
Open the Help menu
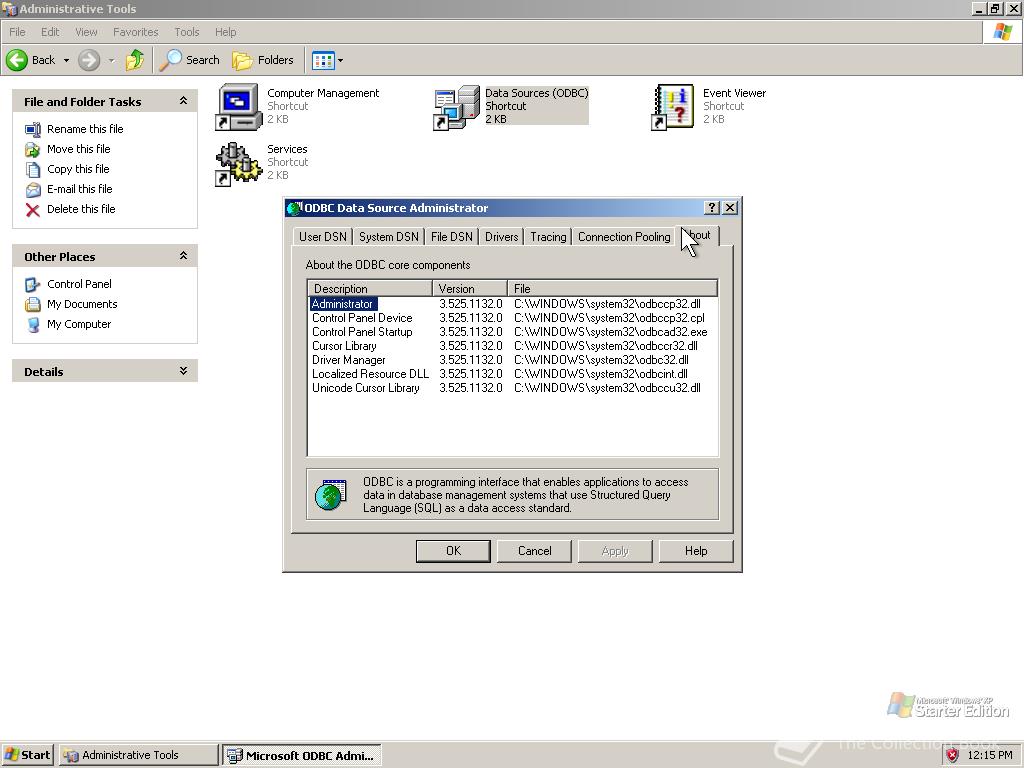coord(226,32)
